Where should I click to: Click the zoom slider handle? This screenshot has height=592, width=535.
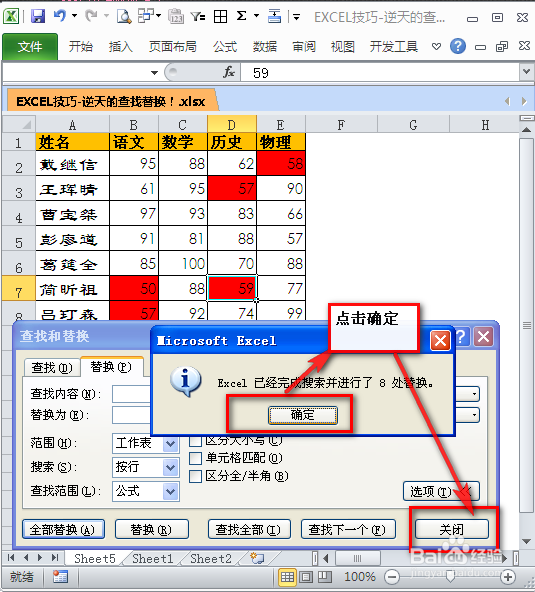(450, 577)
